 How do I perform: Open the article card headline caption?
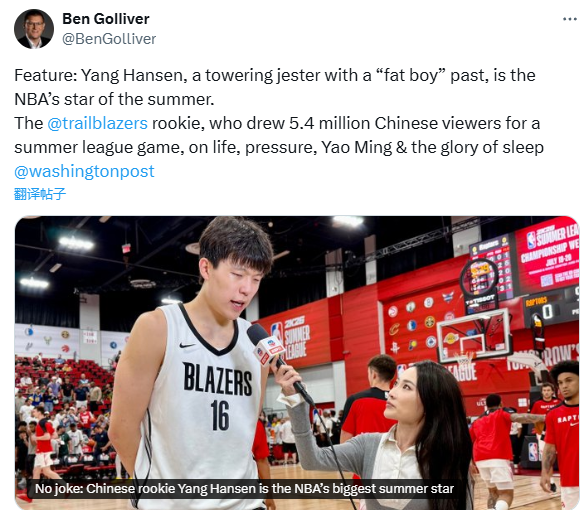pos(244,488)
